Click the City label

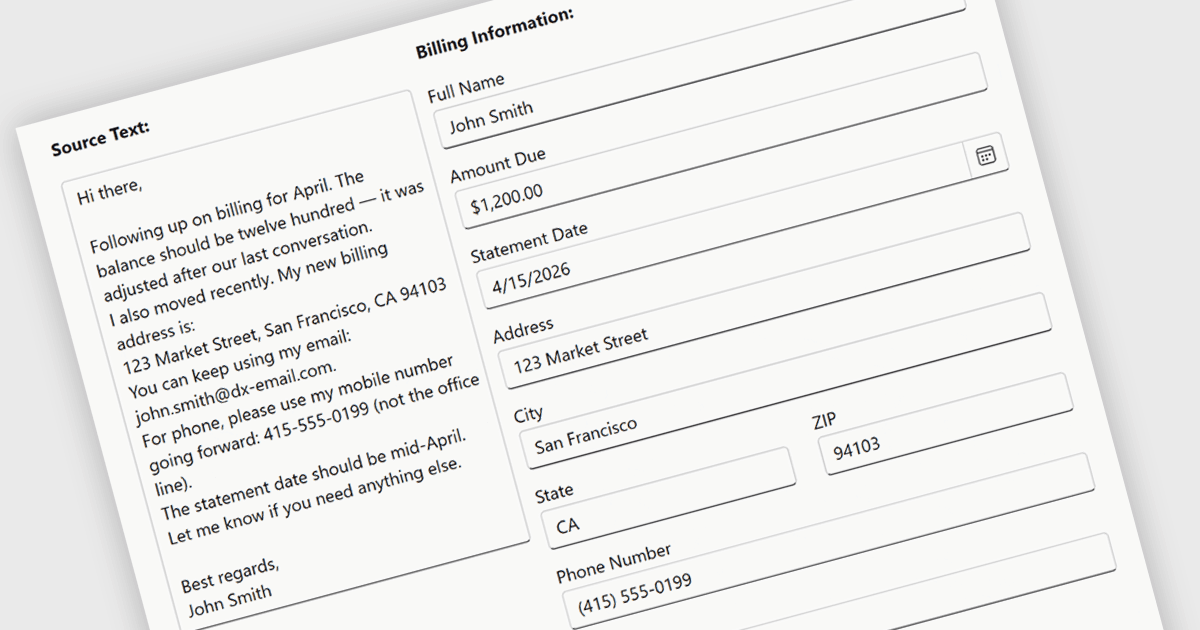tap(529, 413)
